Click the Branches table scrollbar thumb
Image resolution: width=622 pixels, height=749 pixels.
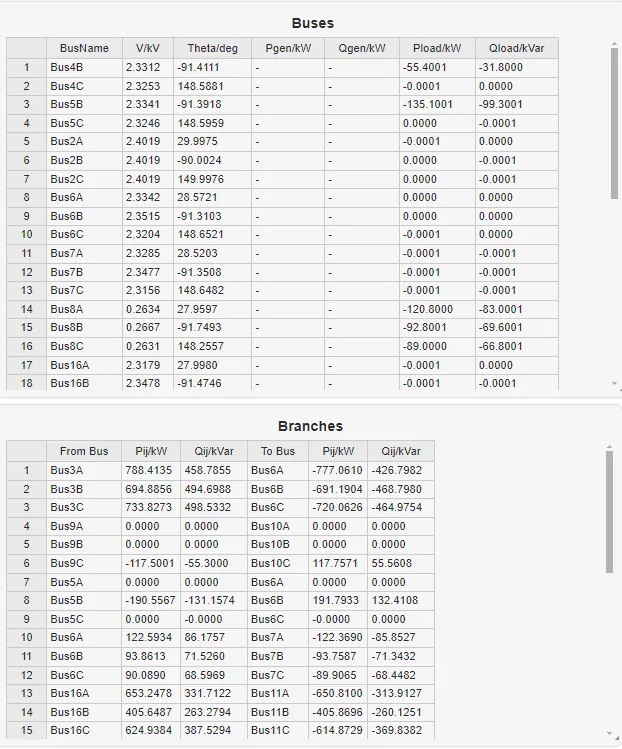(611, 510)
